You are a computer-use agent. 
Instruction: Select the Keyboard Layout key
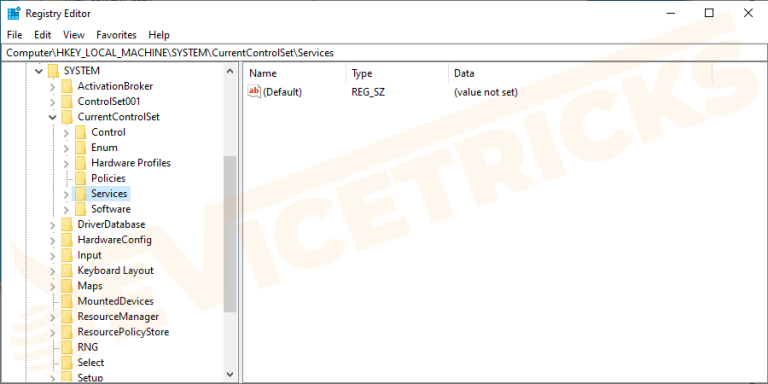(115, 270)
